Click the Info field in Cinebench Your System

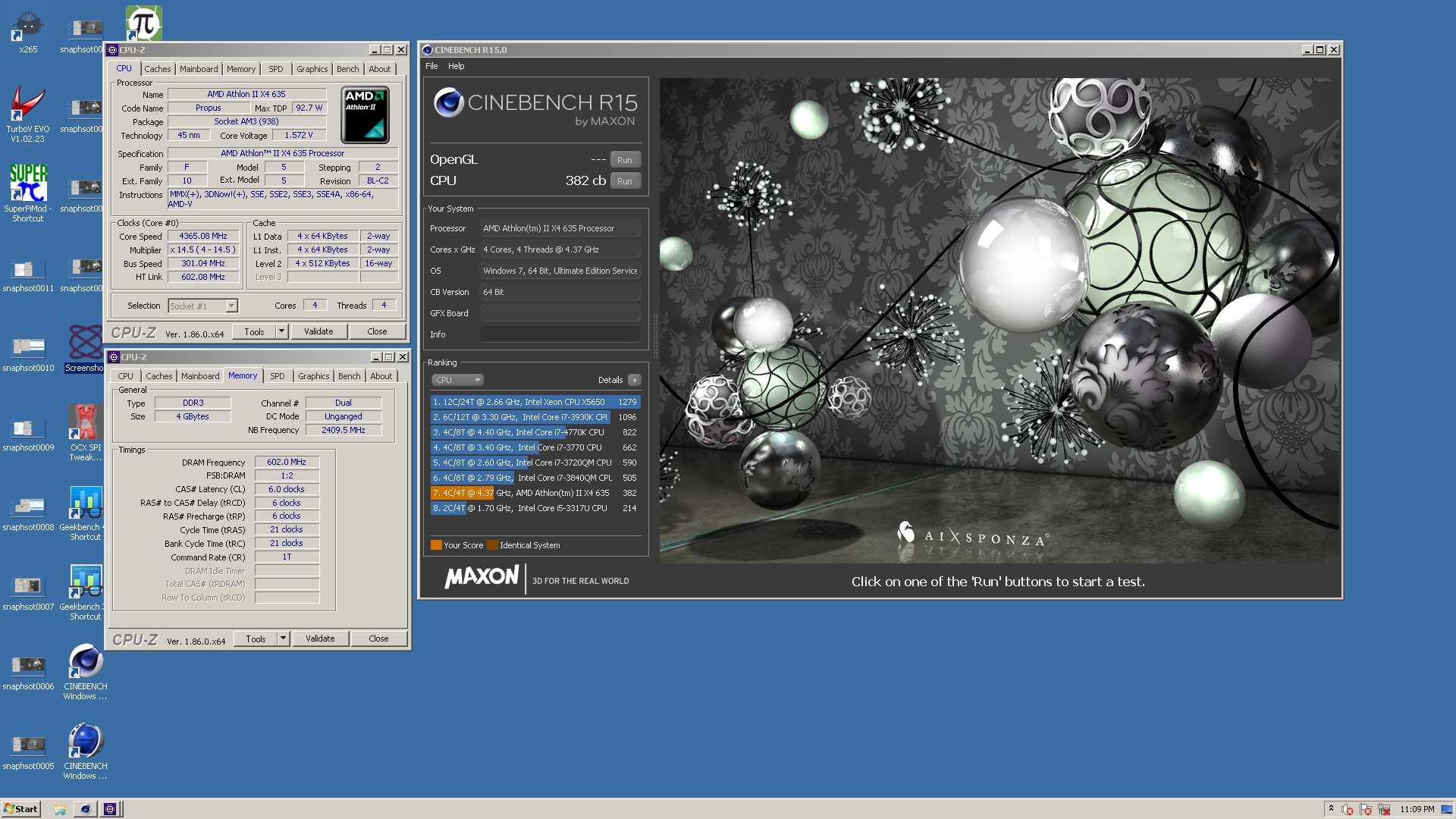[x=560, y=334]
